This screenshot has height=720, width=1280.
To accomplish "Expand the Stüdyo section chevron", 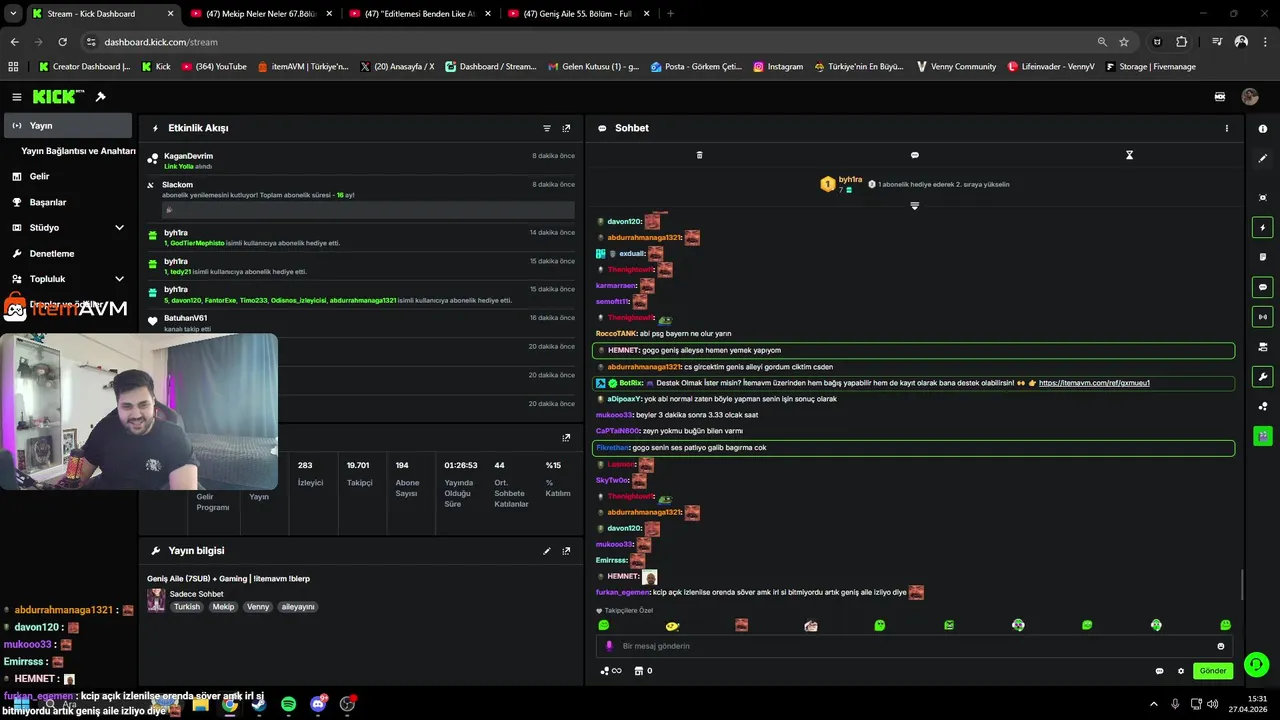I will point(119,228).
